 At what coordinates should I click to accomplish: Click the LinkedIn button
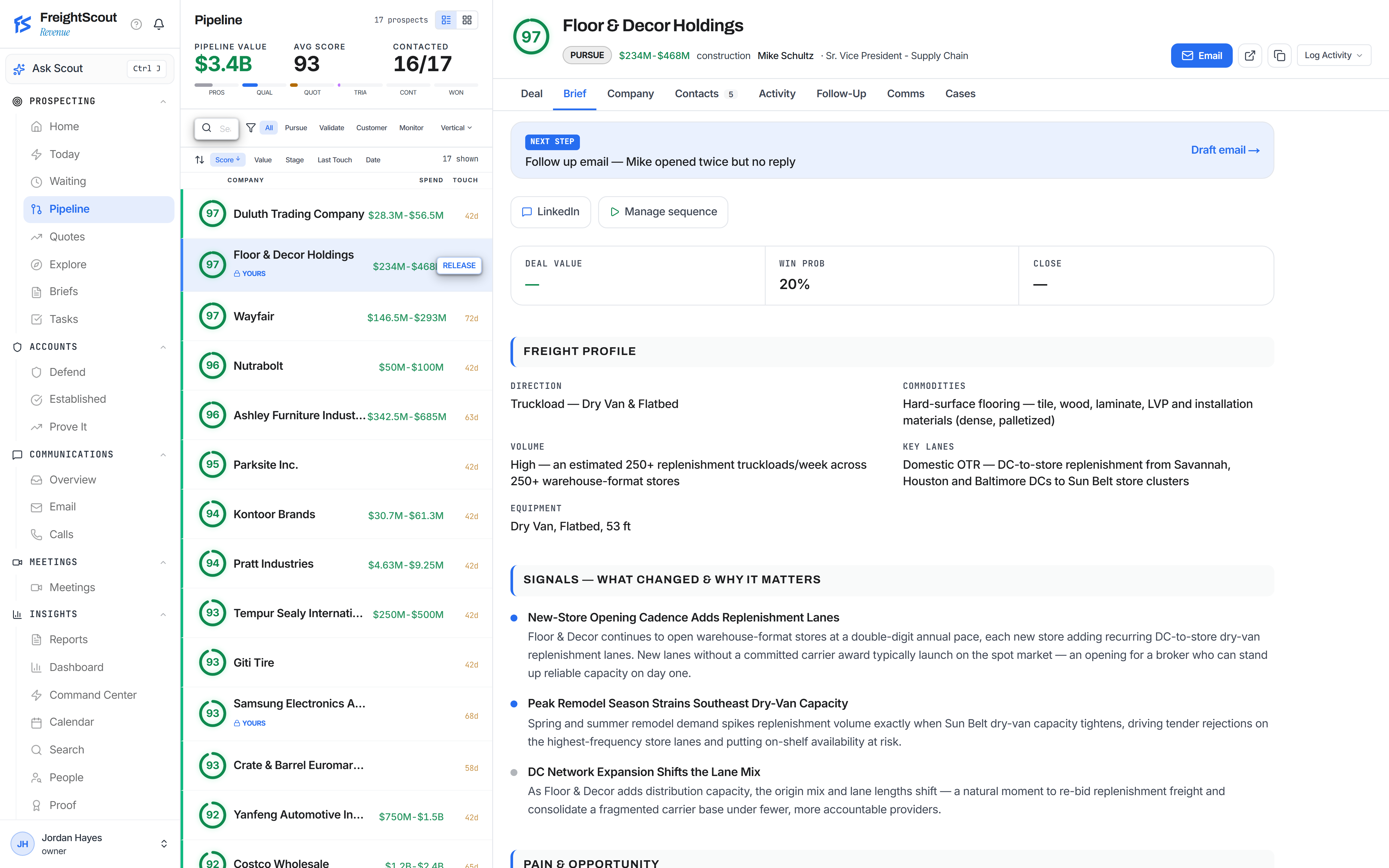point(550,212)
